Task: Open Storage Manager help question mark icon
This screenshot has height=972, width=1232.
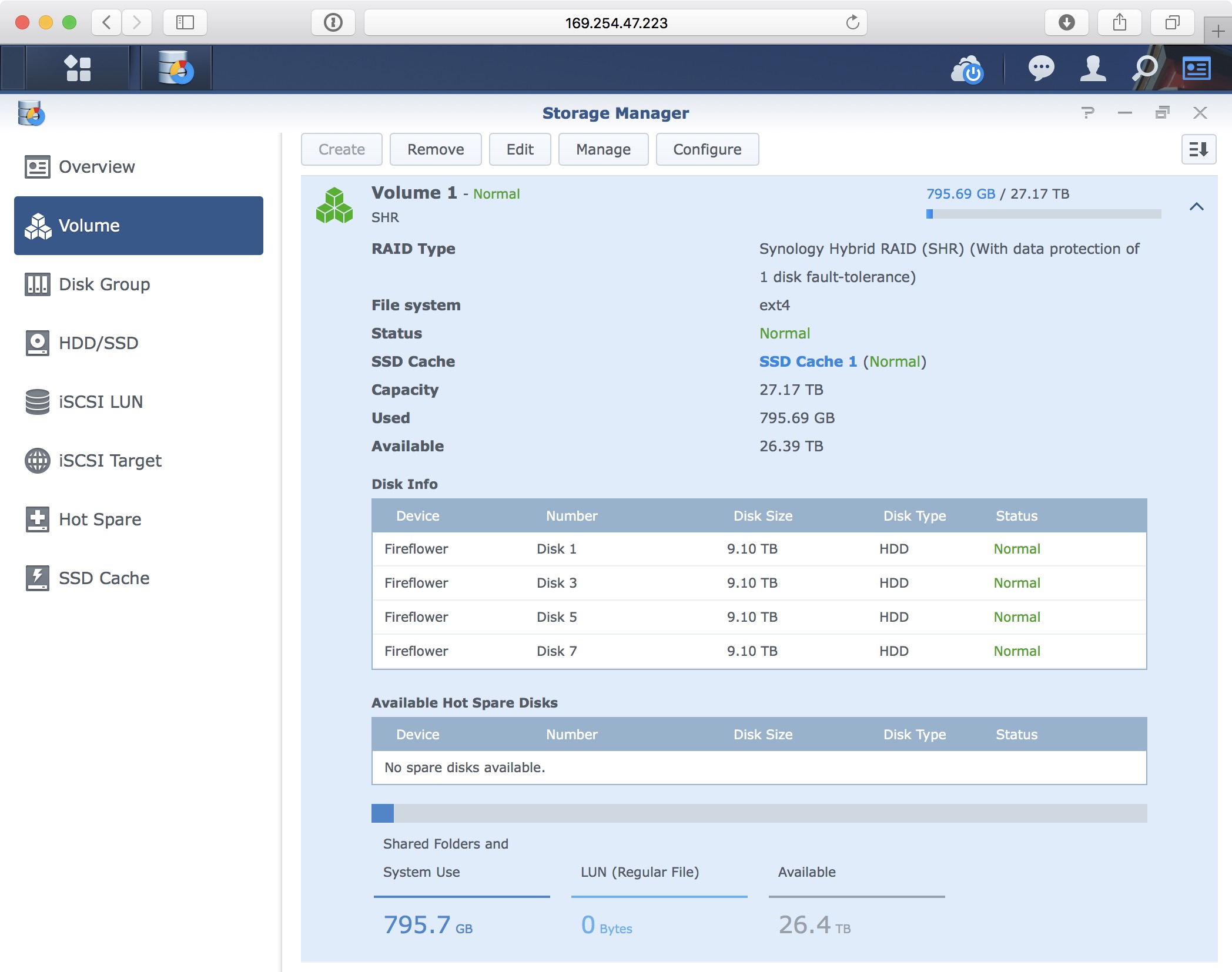Action: click(1089, 113)
